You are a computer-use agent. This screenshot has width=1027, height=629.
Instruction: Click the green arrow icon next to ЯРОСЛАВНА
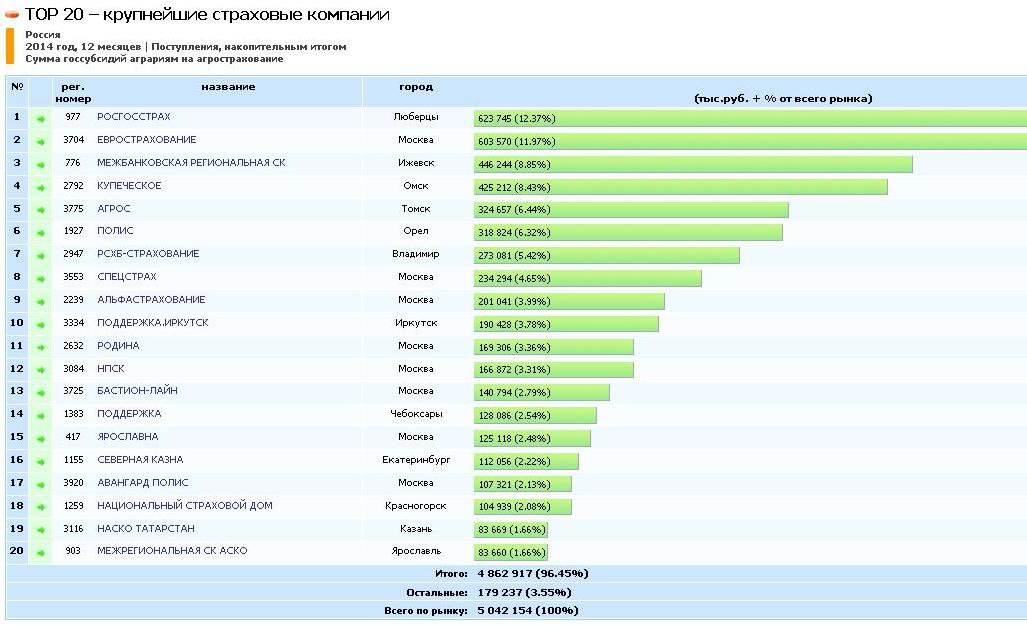pos(41,438)
